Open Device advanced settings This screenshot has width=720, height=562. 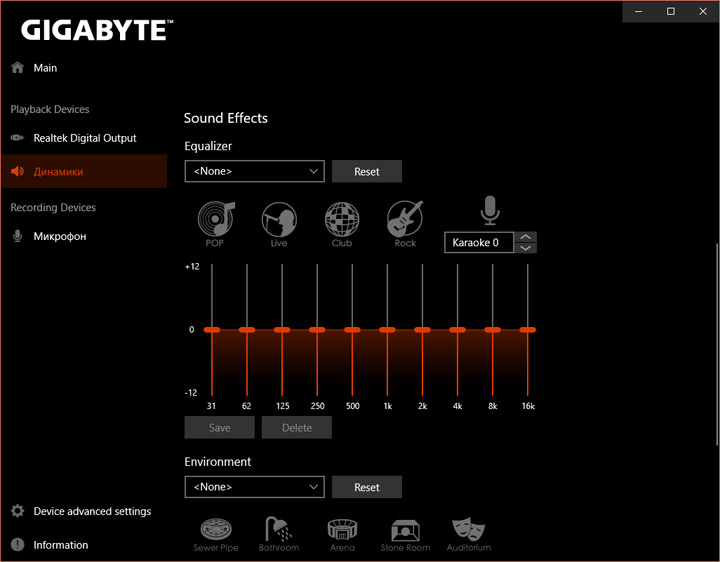pyautogui.click(x=92, y=511)
